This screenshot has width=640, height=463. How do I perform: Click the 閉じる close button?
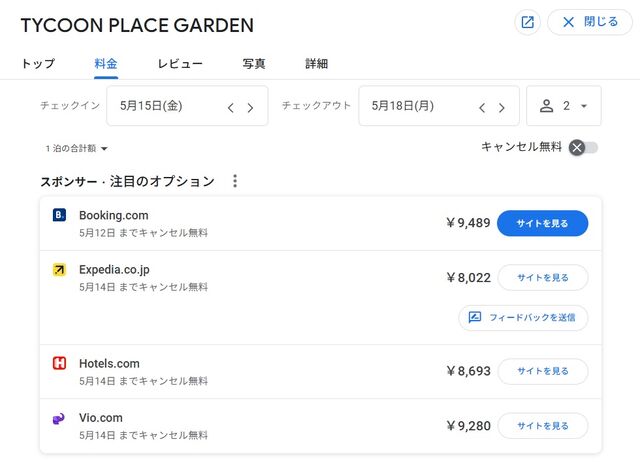(x=590, y=22)
